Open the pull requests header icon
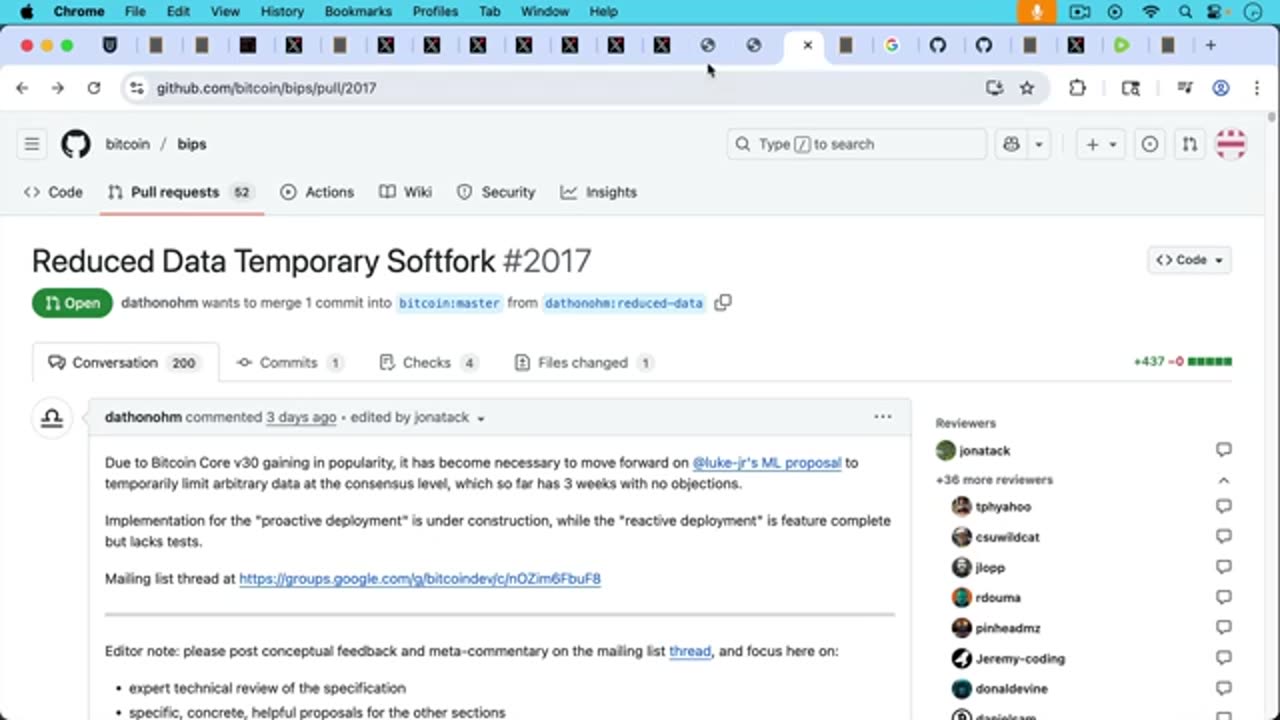Viewport: 1280px width, 720px height. pos(1189,144)
